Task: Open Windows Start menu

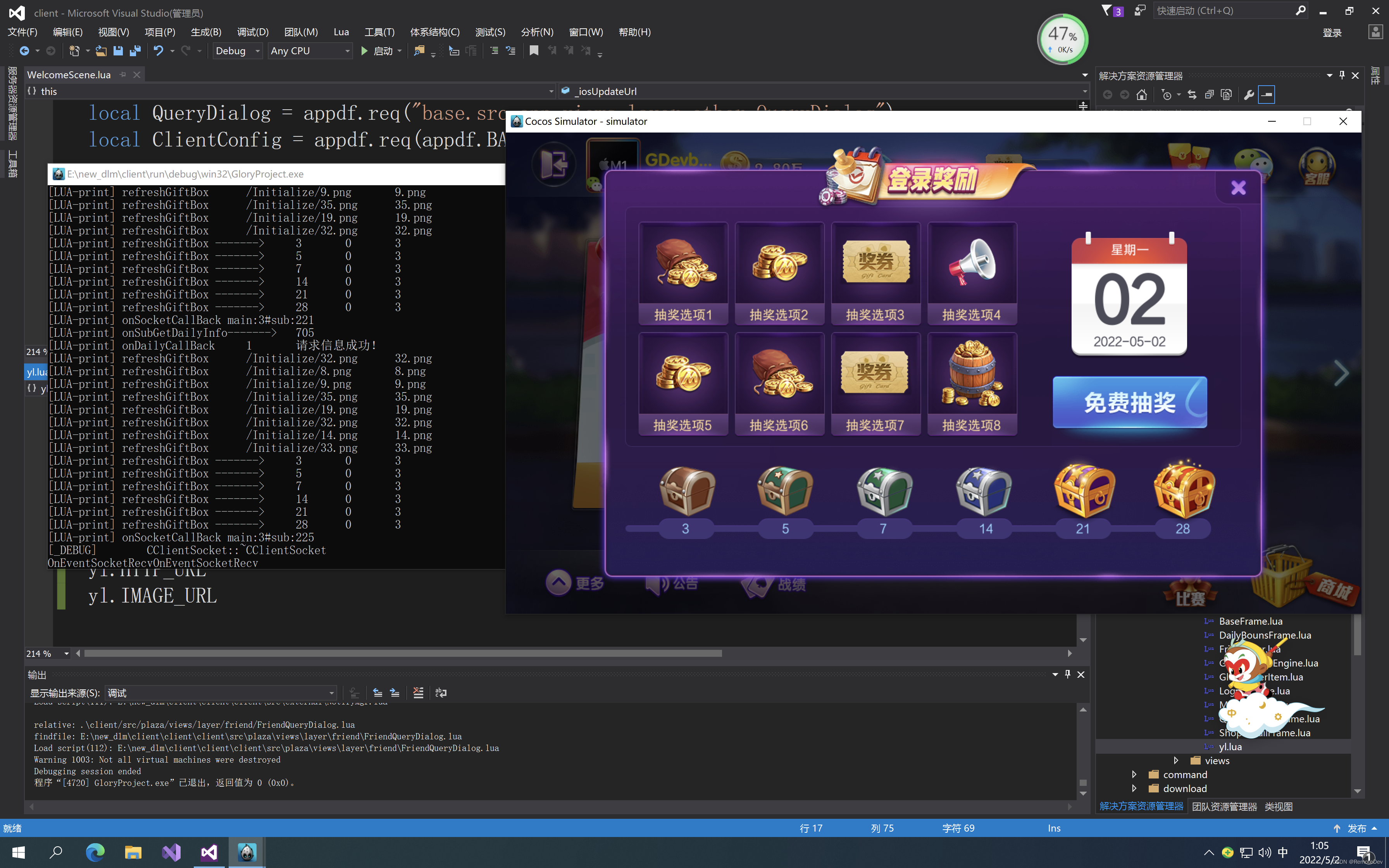Action: 18,852
